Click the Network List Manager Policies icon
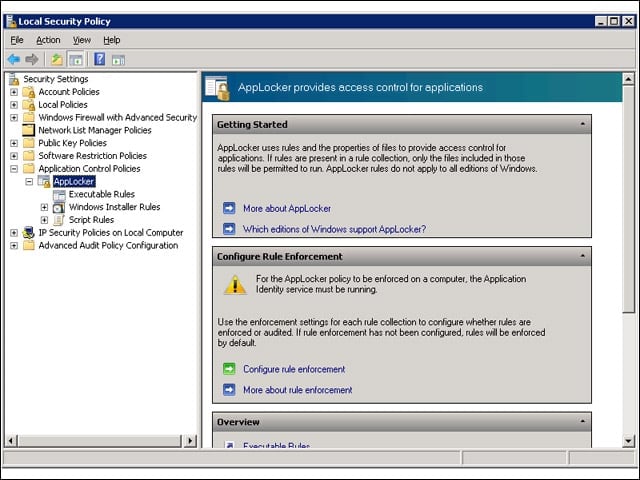 click(29, 130)
